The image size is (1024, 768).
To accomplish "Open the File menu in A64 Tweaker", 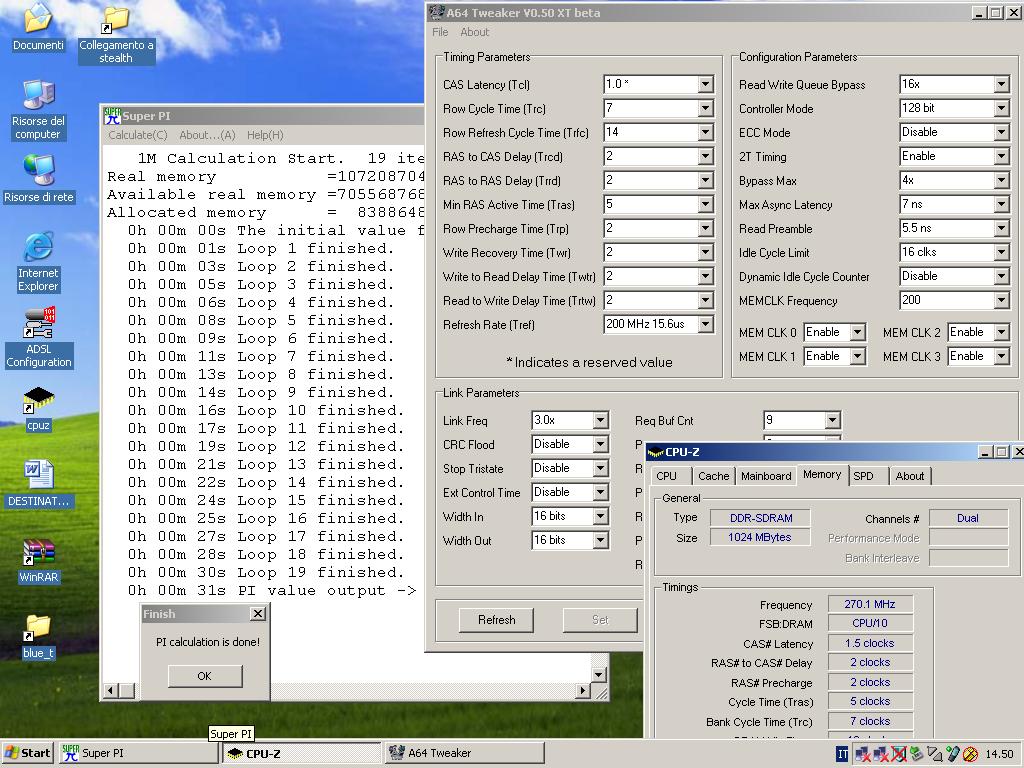I will click(x=440, y=32).
